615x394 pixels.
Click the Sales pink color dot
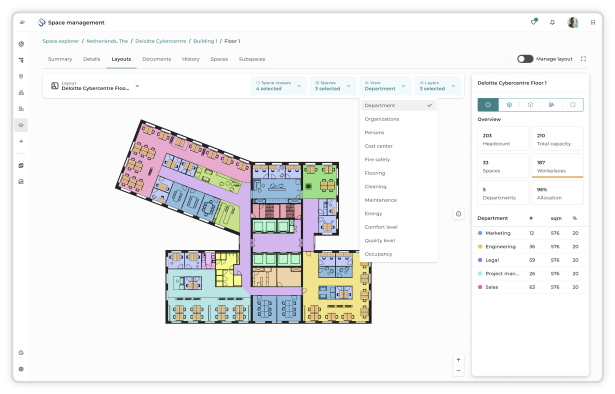point(480,287)
